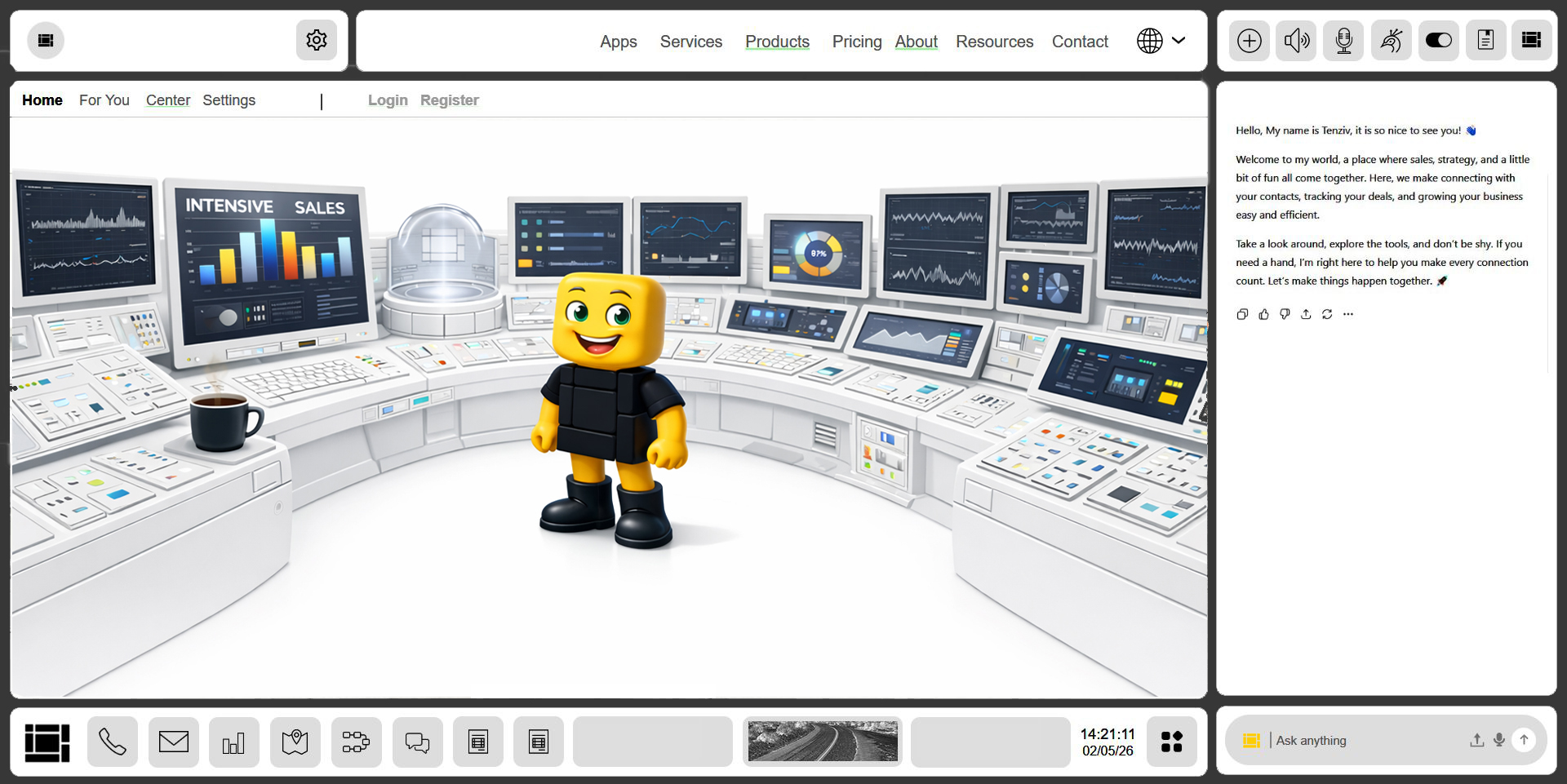The width and height of the screenshot is (1567, 784).
Task: Click the phone call icon in bottom bar
Action: coord(113,742)
